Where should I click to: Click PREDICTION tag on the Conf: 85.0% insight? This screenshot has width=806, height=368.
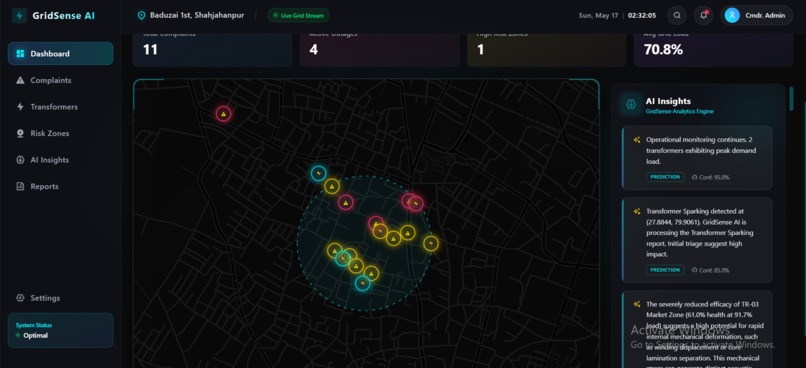click(x=665, y=270)
